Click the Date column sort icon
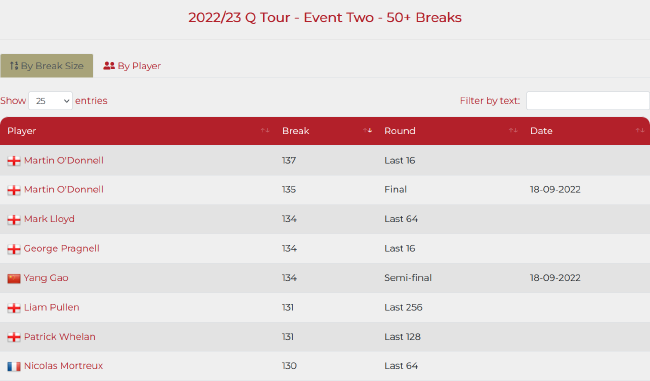This screenshot has width=650, height=381. point(640,131)
